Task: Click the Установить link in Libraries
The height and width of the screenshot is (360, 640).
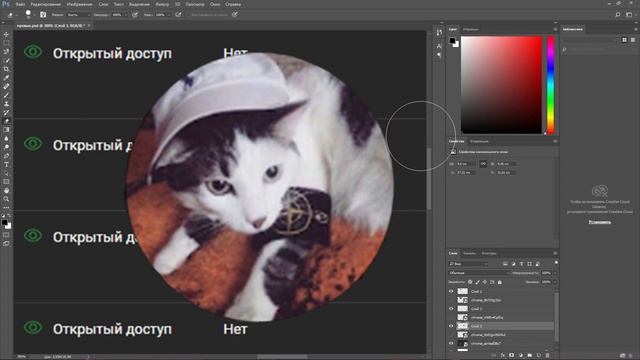Action: [x=600, y=222]
